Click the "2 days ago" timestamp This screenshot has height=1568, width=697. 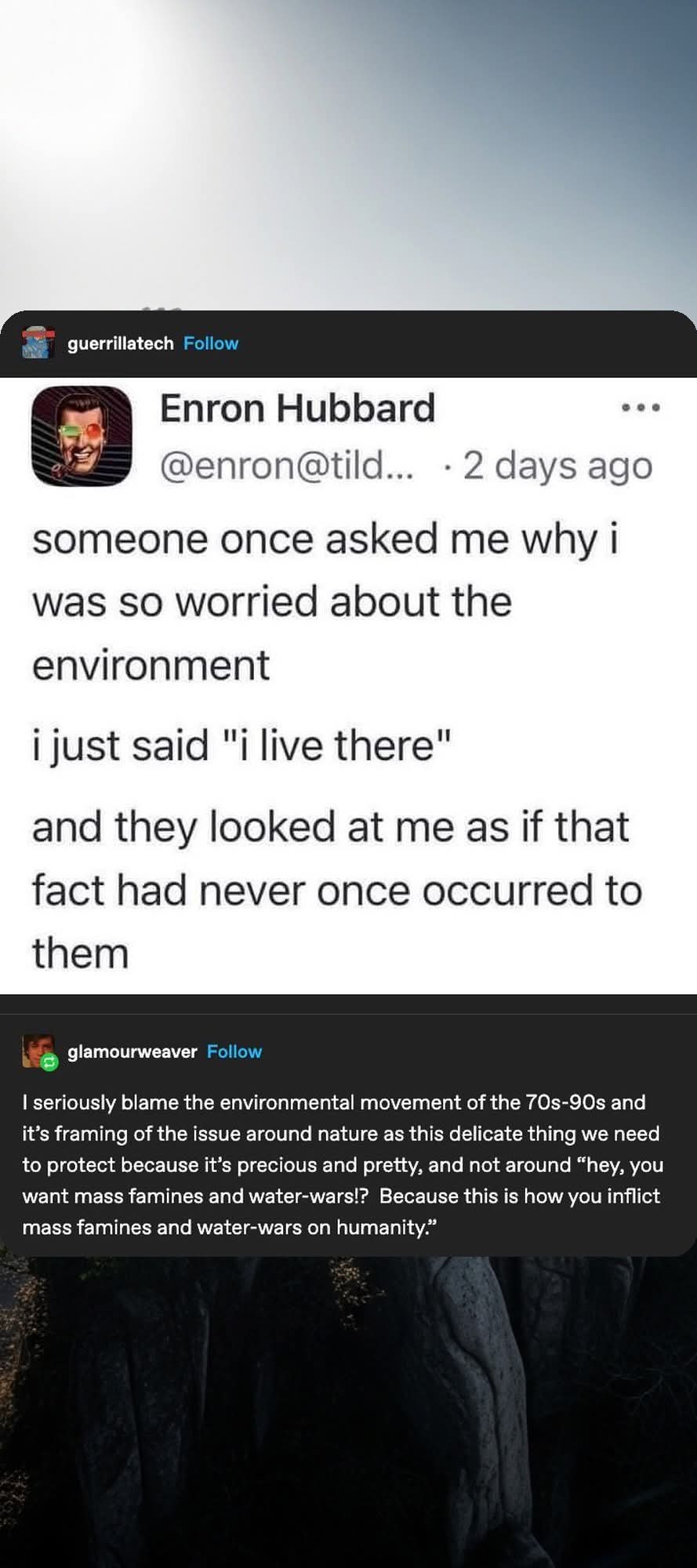tap(557, 466)
